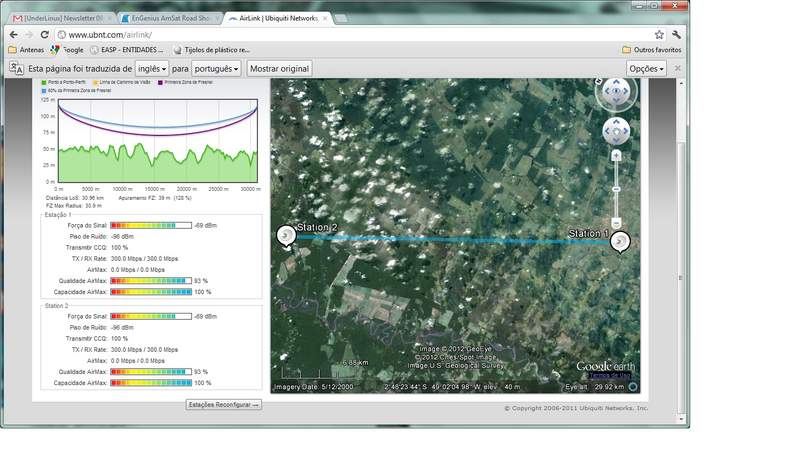Click the Station 1 map marker
Screen dimensions: 800x455
click(x=620, y=241)
